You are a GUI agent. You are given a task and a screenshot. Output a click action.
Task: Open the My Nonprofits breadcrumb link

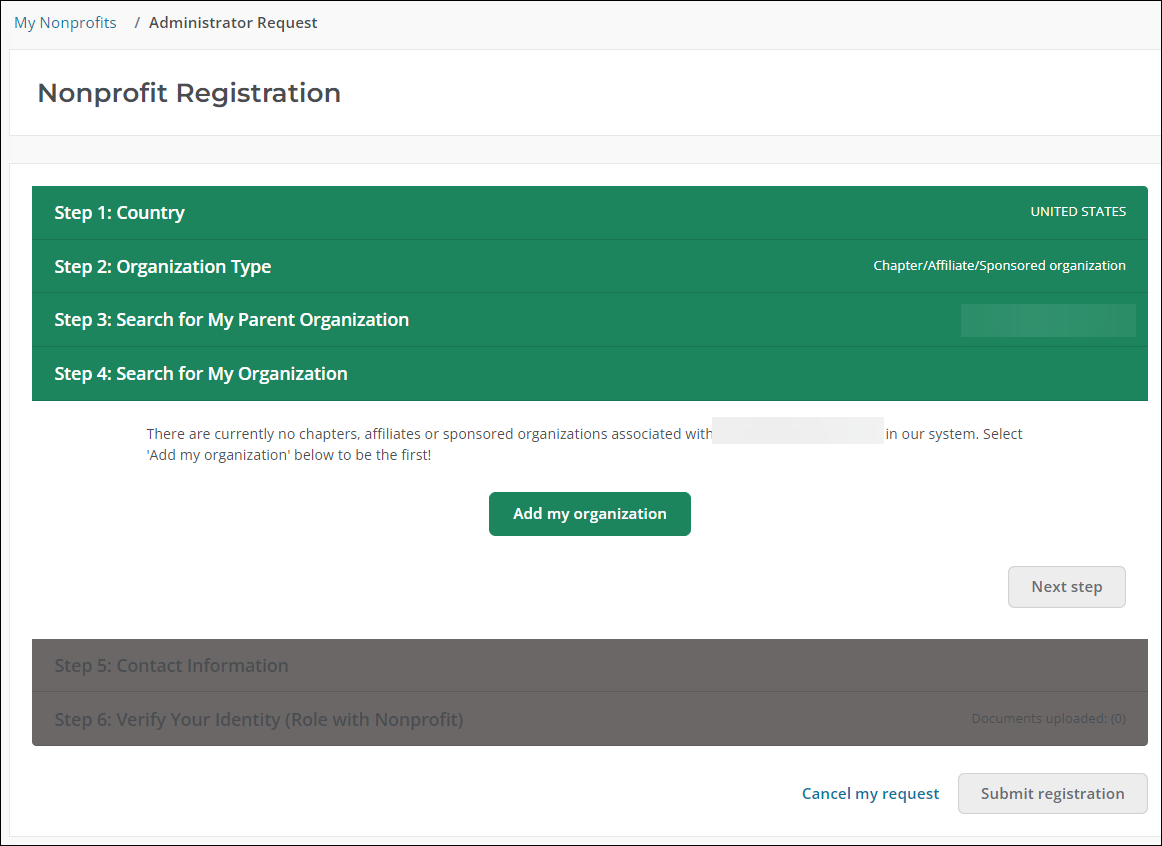coord(65,23)
